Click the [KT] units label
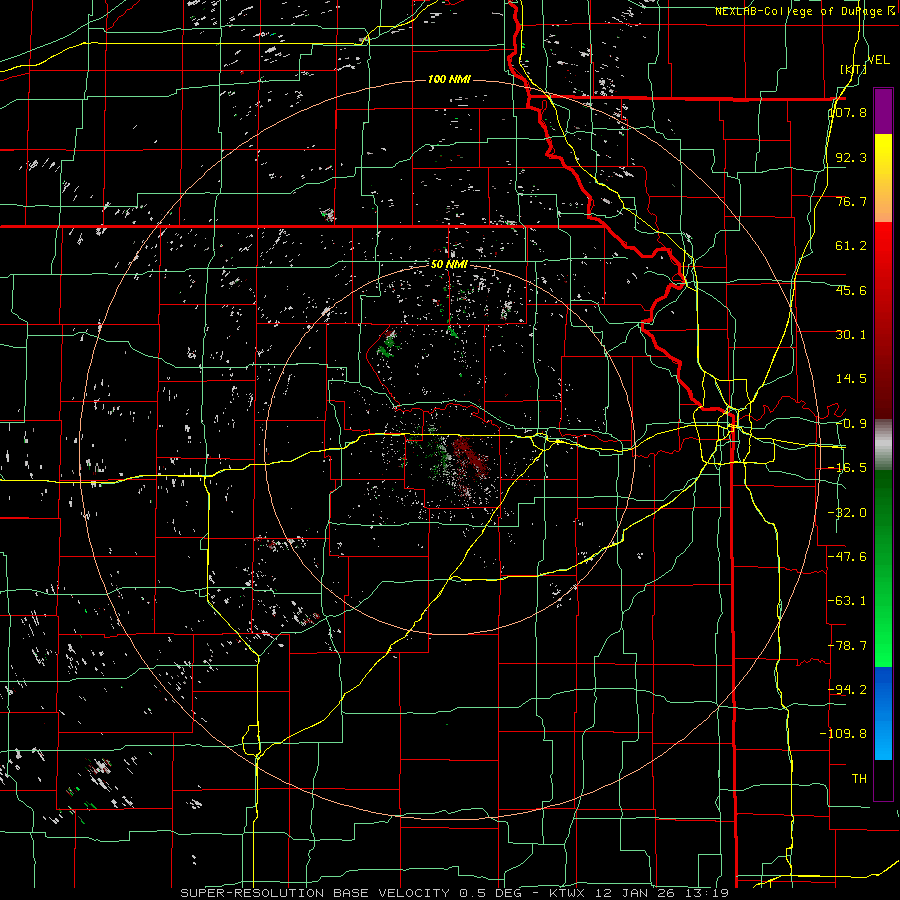The image size is (900, 900). [854, 69]
